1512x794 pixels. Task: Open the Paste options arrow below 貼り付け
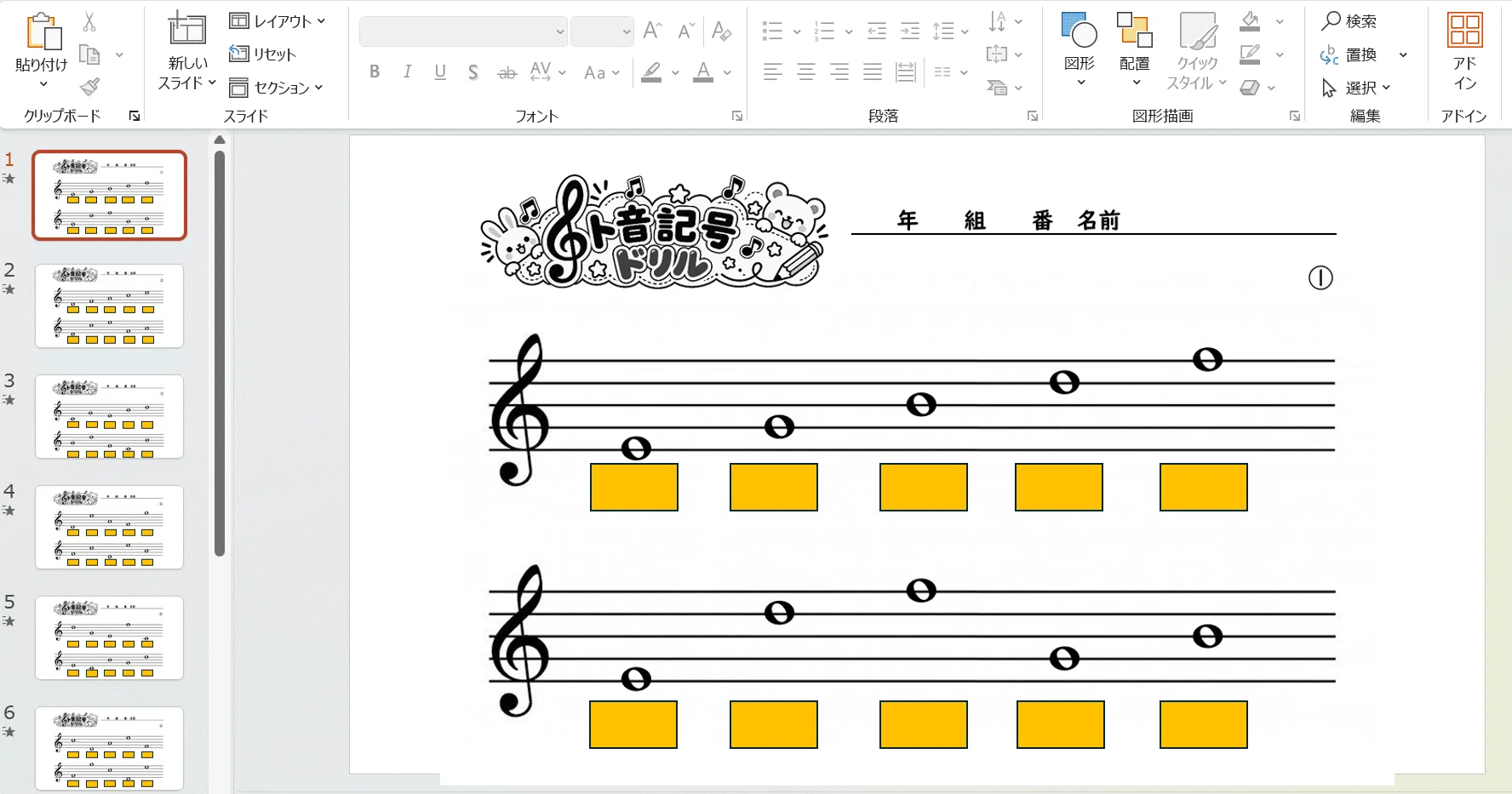pos(43,84)
